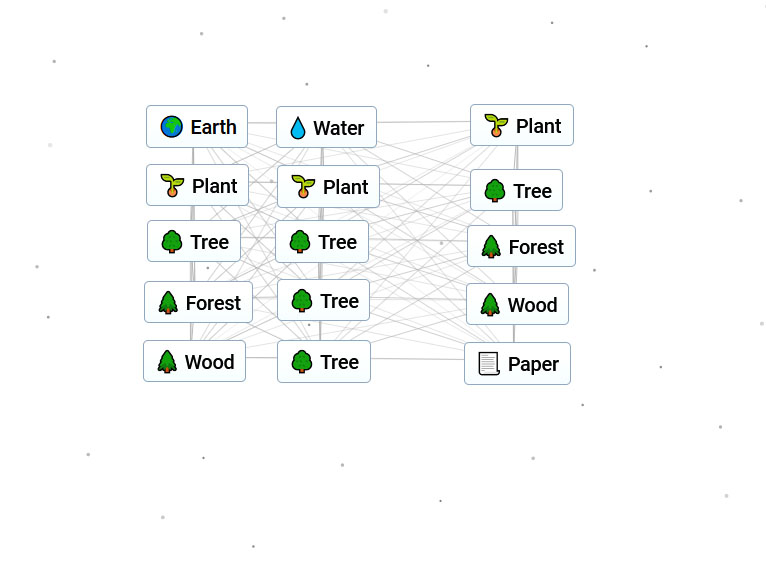The image size is (766, 563).
Task: Click seedling icon on Plant in Paper's column
Action: pyautogui.click(x=496, y=126)
